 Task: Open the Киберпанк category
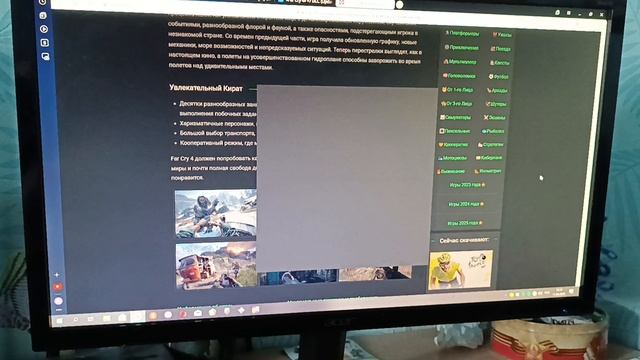[x=489, y=158]
